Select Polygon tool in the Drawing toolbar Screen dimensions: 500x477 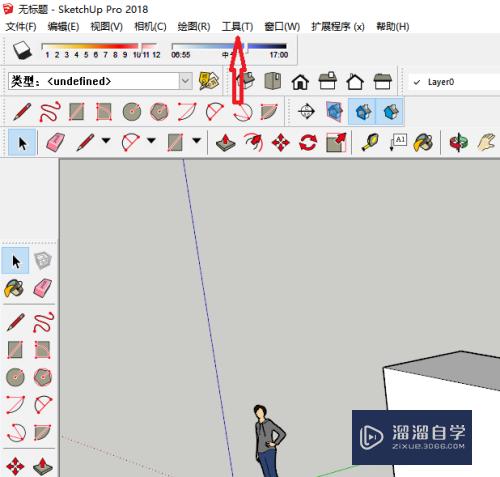(159, 111)
